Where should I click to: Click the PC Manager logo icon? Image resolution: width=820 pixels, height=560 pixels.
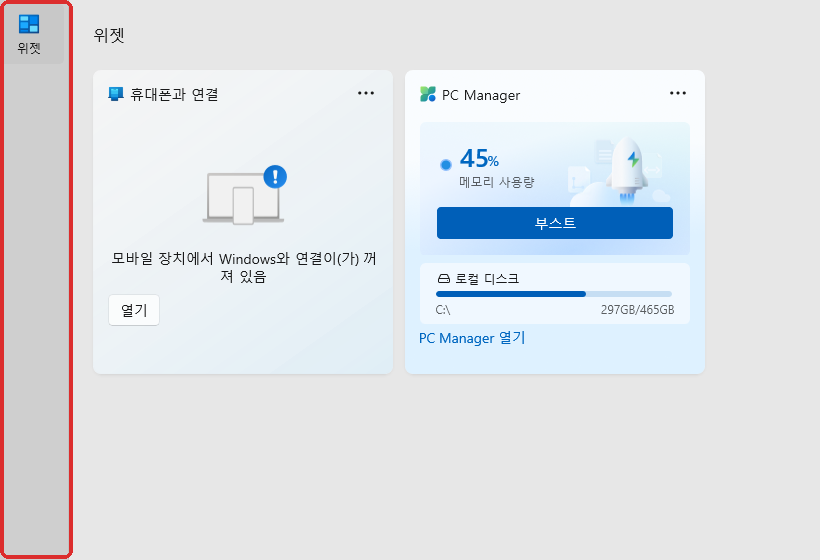pyautogui.click(x=428, y=94)
